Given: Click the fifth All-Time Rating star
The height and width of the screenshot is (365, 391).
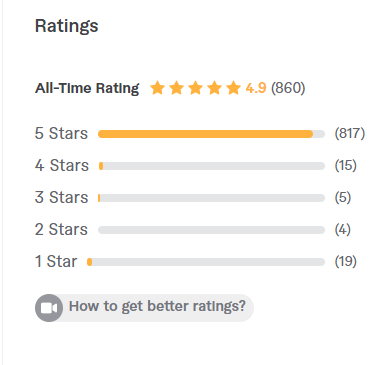Looking at the screenshot, I should [x=233, y=88].
